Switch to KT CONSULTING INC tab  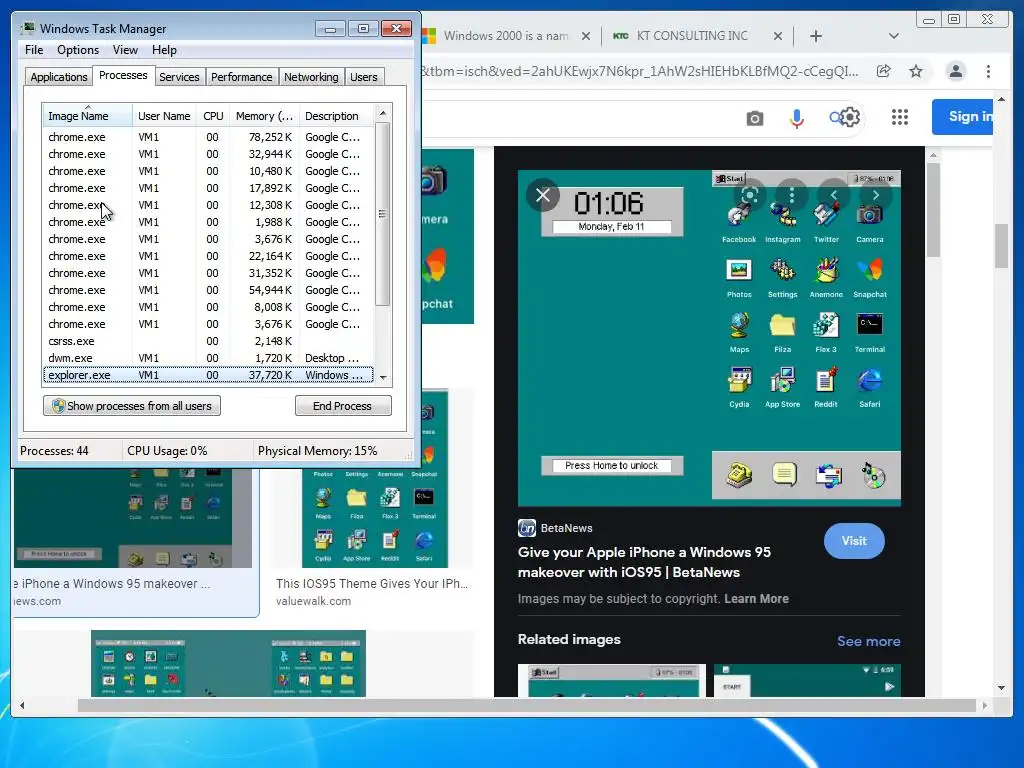[x=692, y=37]
